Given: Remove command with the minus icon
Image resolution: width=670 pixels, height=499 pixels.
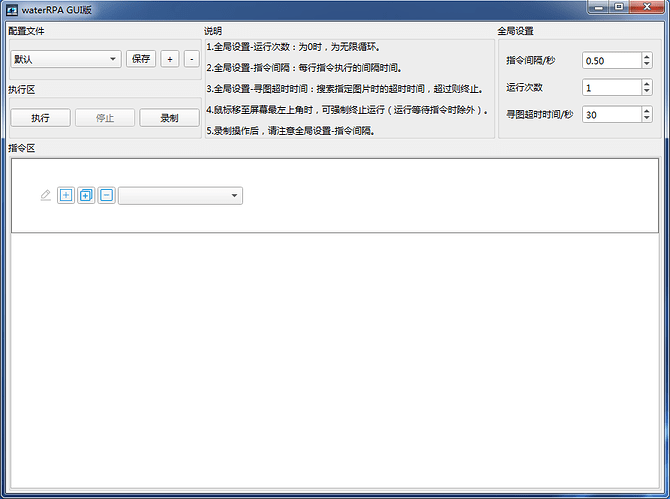Looking at the screenshot, I should [x=106, y=195].
